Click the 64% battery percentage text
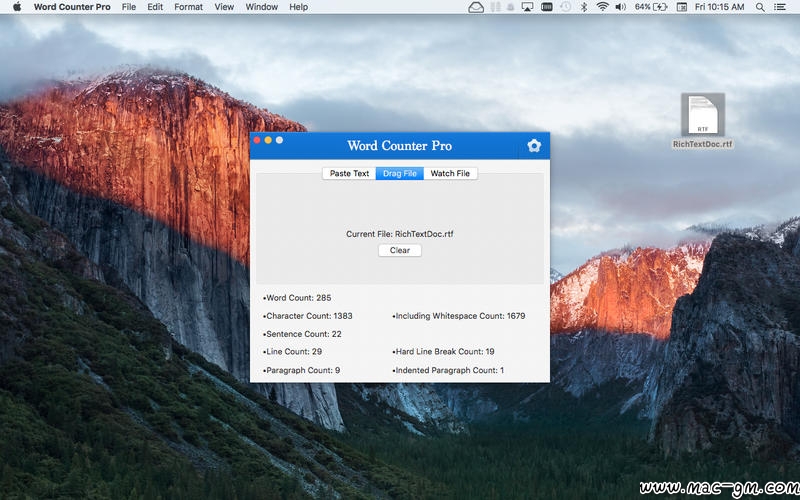Image resolution: width=800 pixels, height=500 pixels. 642,7
